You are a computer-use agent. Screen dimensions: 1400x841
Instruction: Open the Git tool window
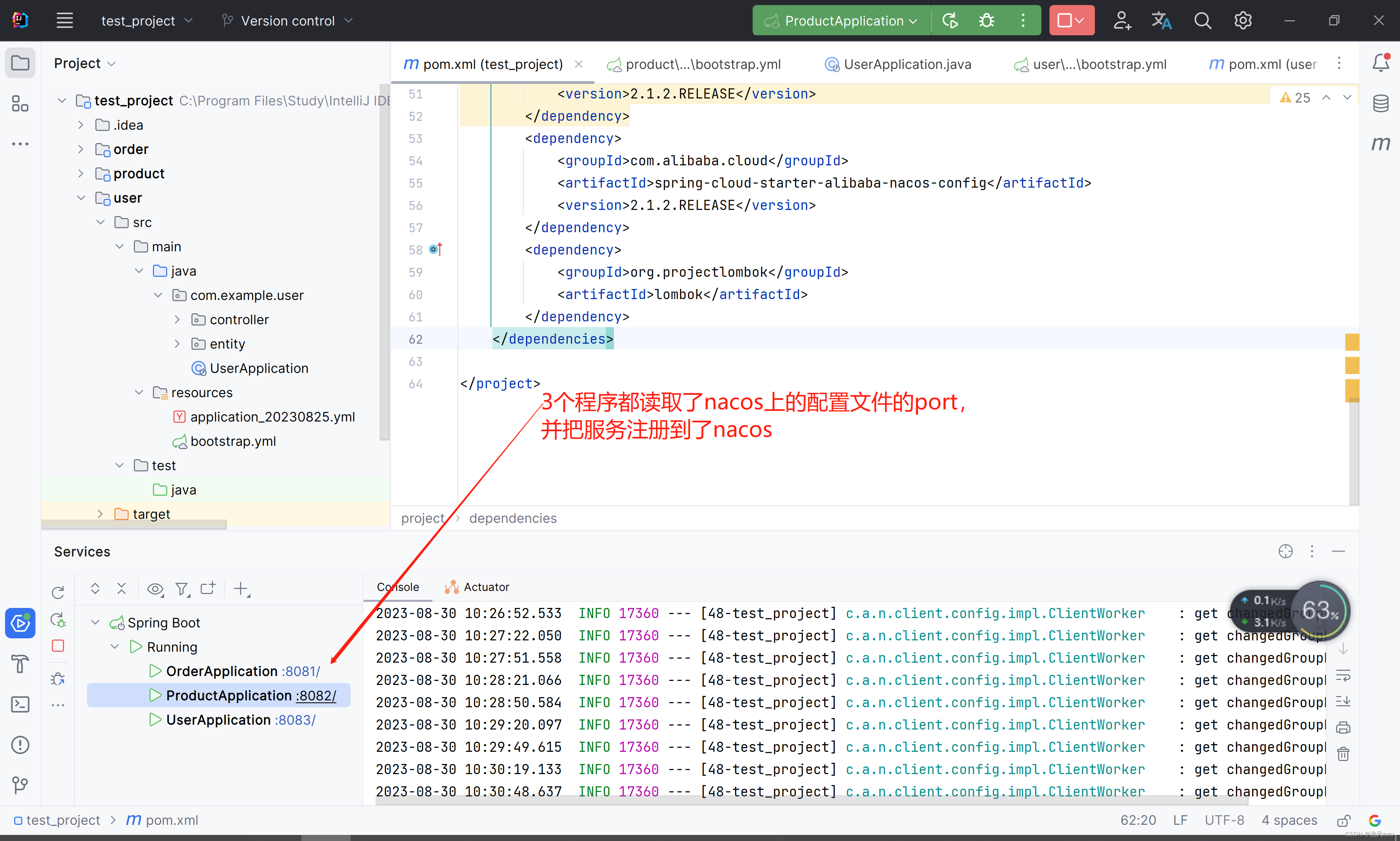point(20,785)
